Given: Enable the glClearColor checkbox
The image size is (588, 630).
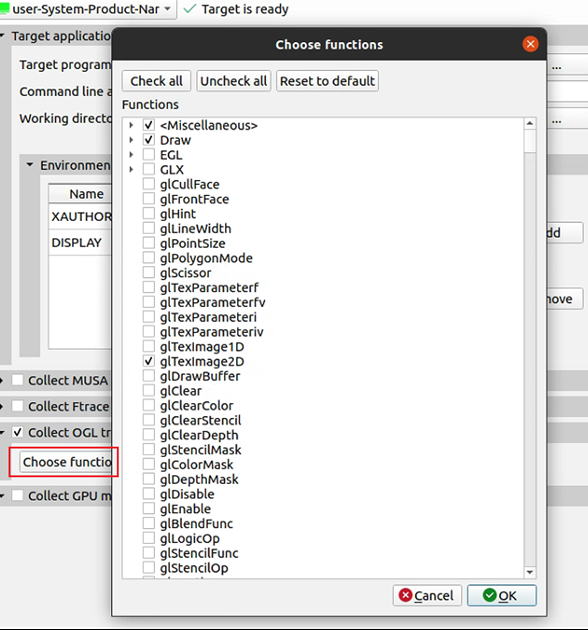Looking at the screenshot, I should [149, 405].
